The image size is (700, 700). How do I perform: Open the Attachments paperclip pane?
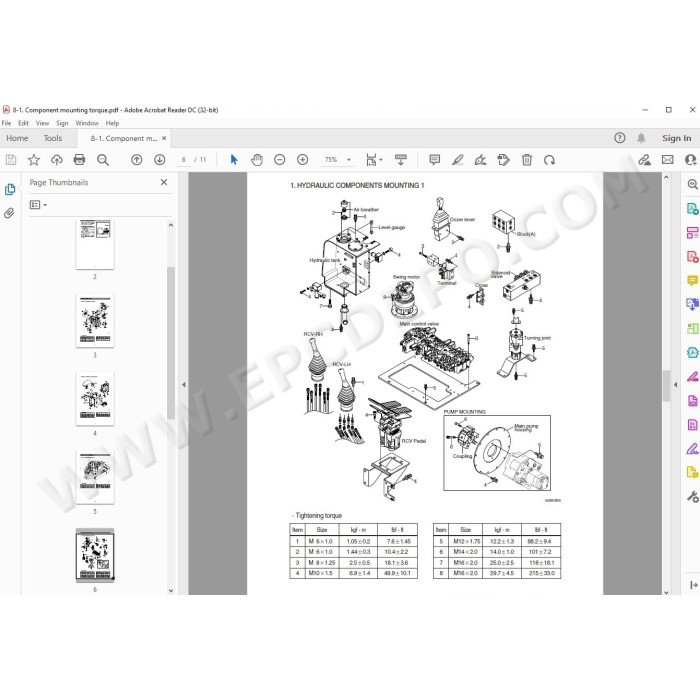[9, 213]
